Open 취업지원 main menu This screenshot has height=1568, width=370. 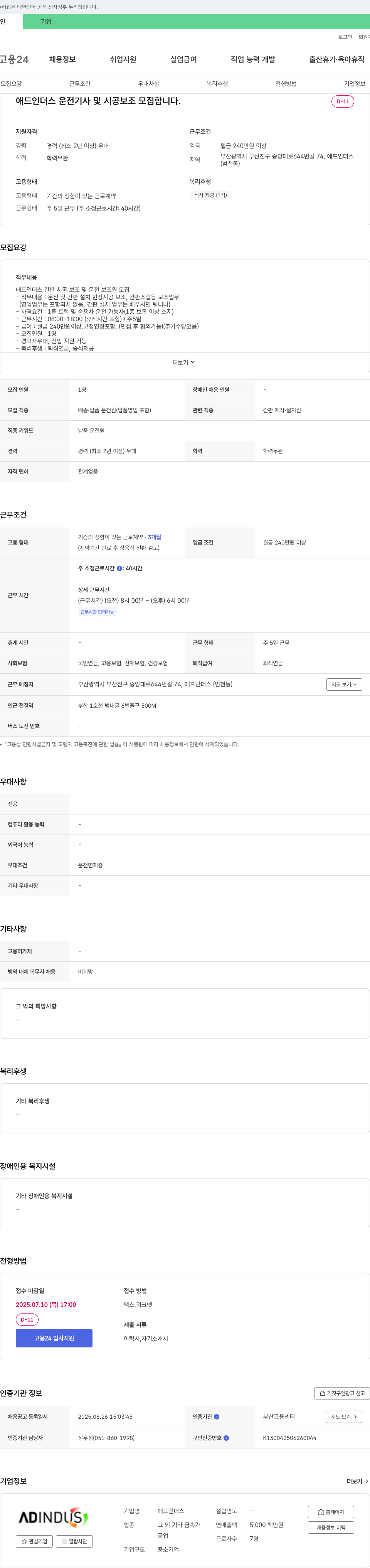point(123,59)
